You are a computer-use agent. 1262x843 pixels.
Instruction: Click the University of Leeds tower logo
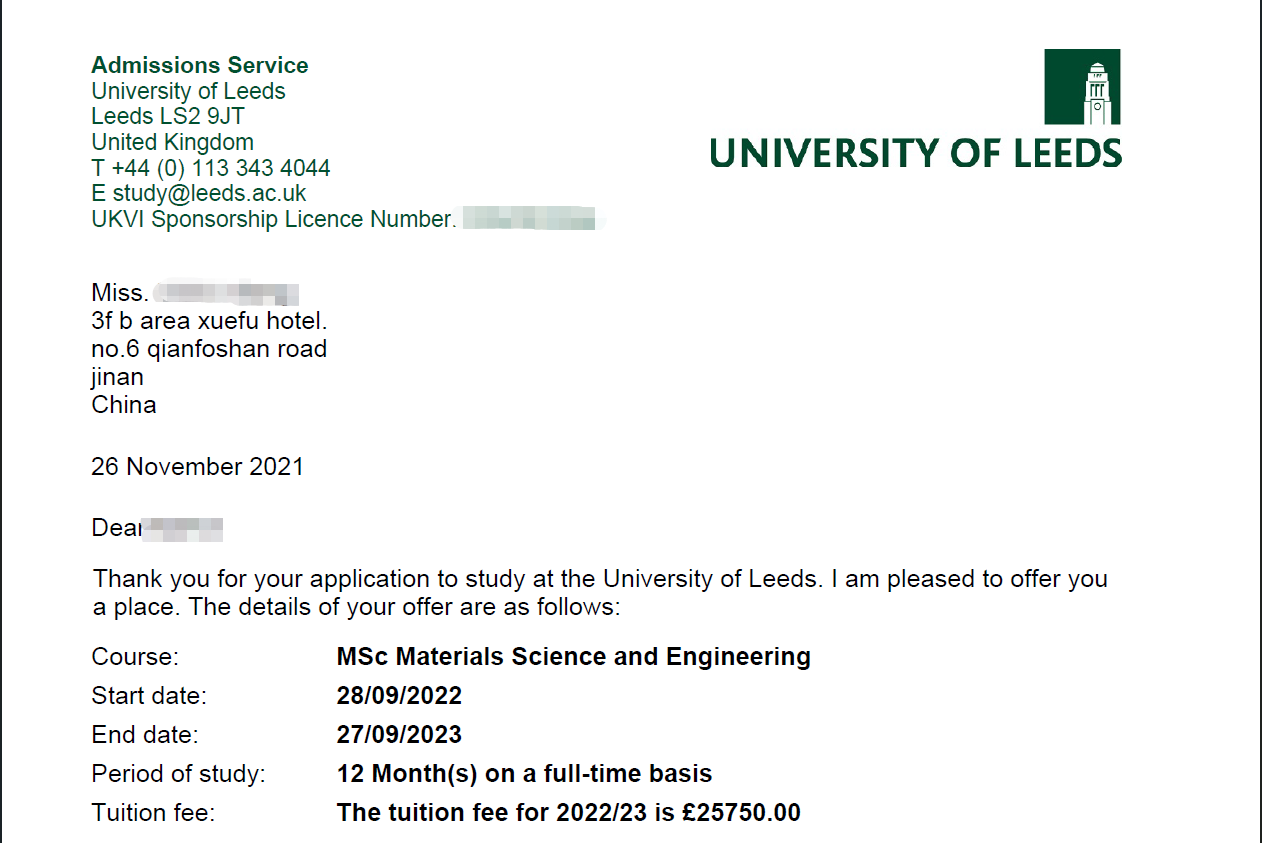coord(1082,88)
